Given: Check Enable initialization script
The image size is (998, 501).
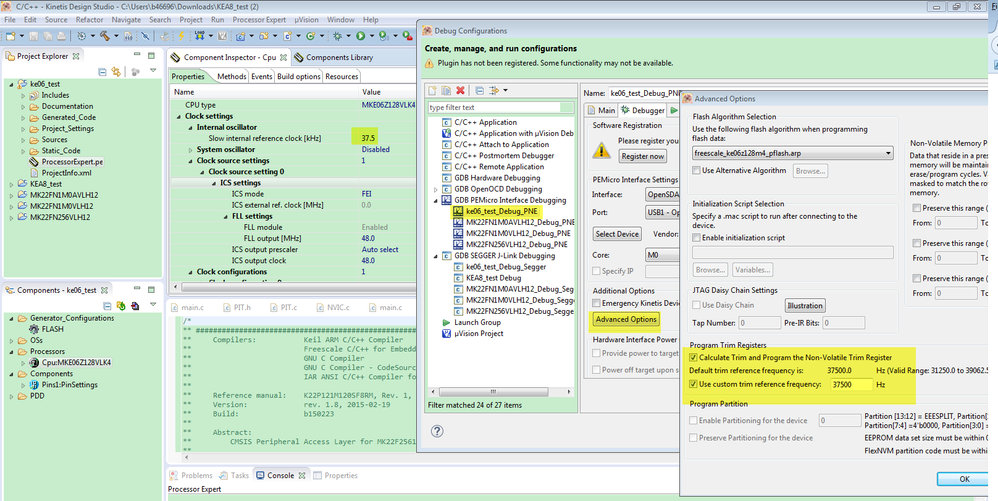Looking at the screenshot, I should coord(696,237).
